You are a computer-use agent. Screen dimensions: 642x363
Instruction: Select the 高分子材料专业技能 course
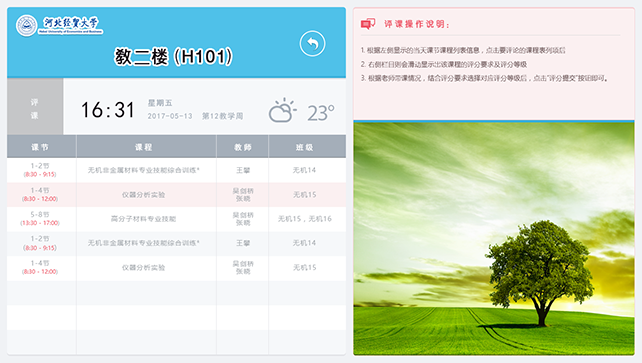pos(143,219)
